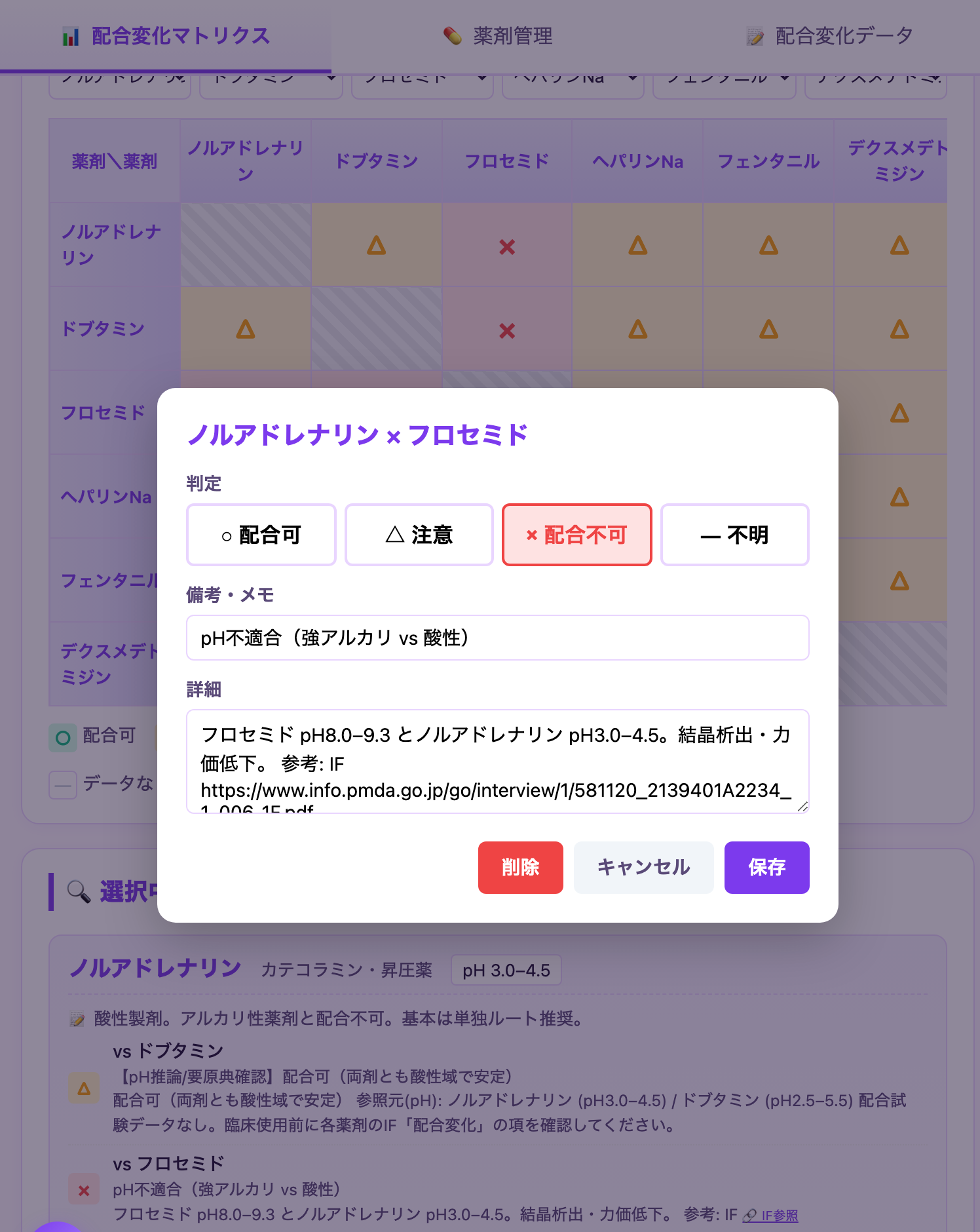Click the dash データなし legend icon

[x=63, y=785]
